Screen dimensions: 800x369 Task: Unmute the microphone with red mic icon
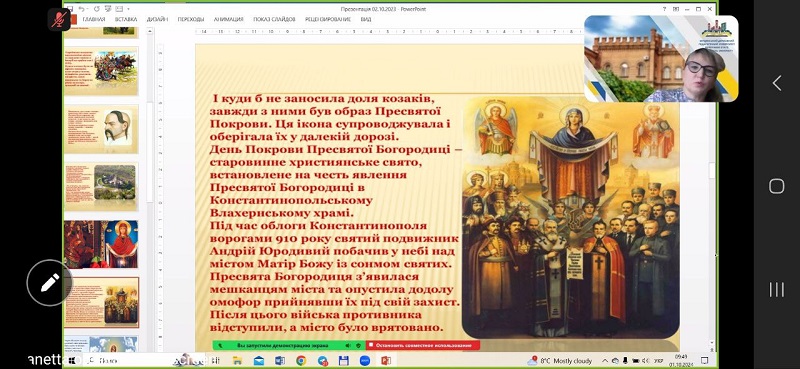click(x=60, y=20)
